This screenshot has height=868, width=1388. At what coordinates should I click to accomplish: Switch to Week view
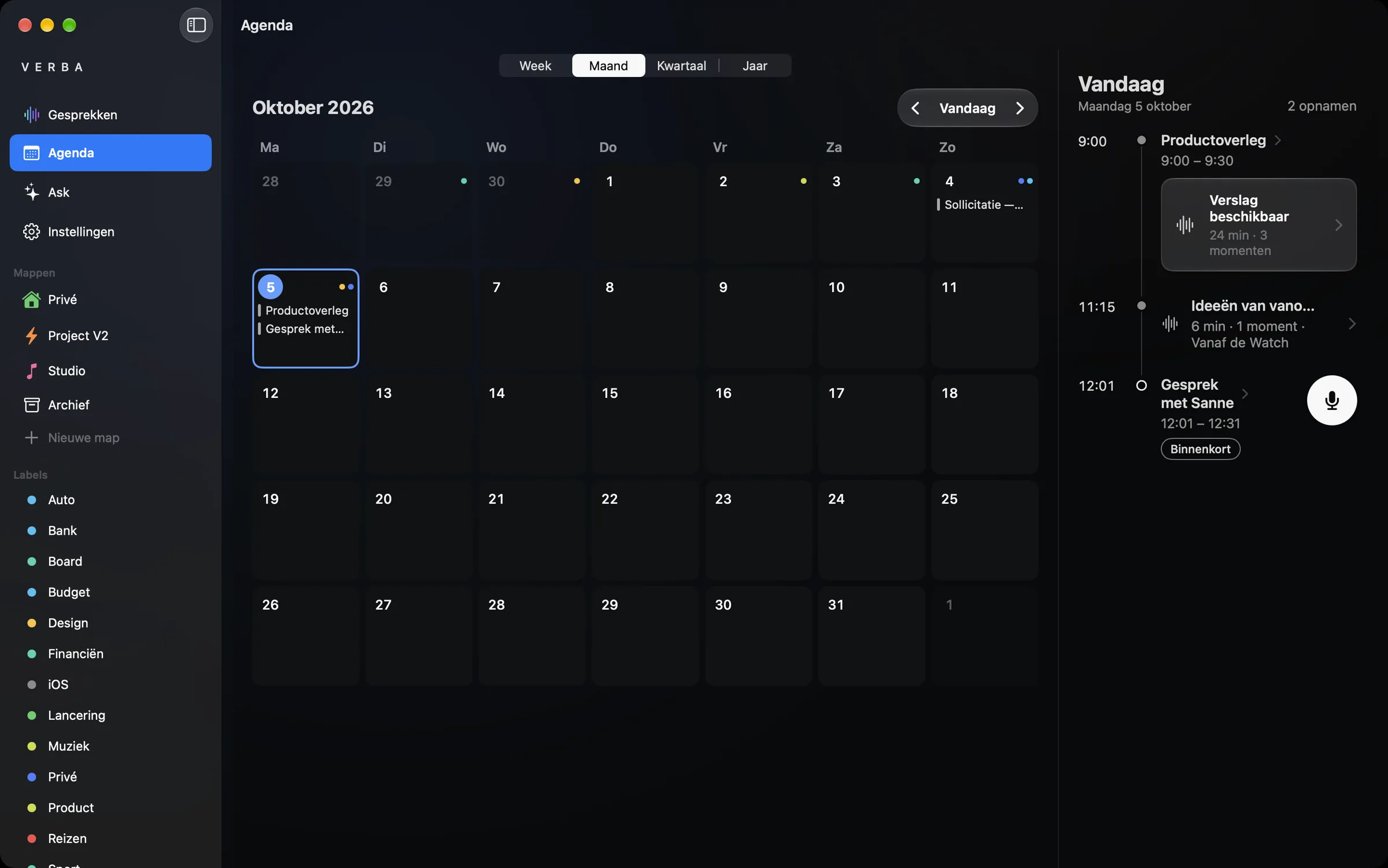[535, 65]
